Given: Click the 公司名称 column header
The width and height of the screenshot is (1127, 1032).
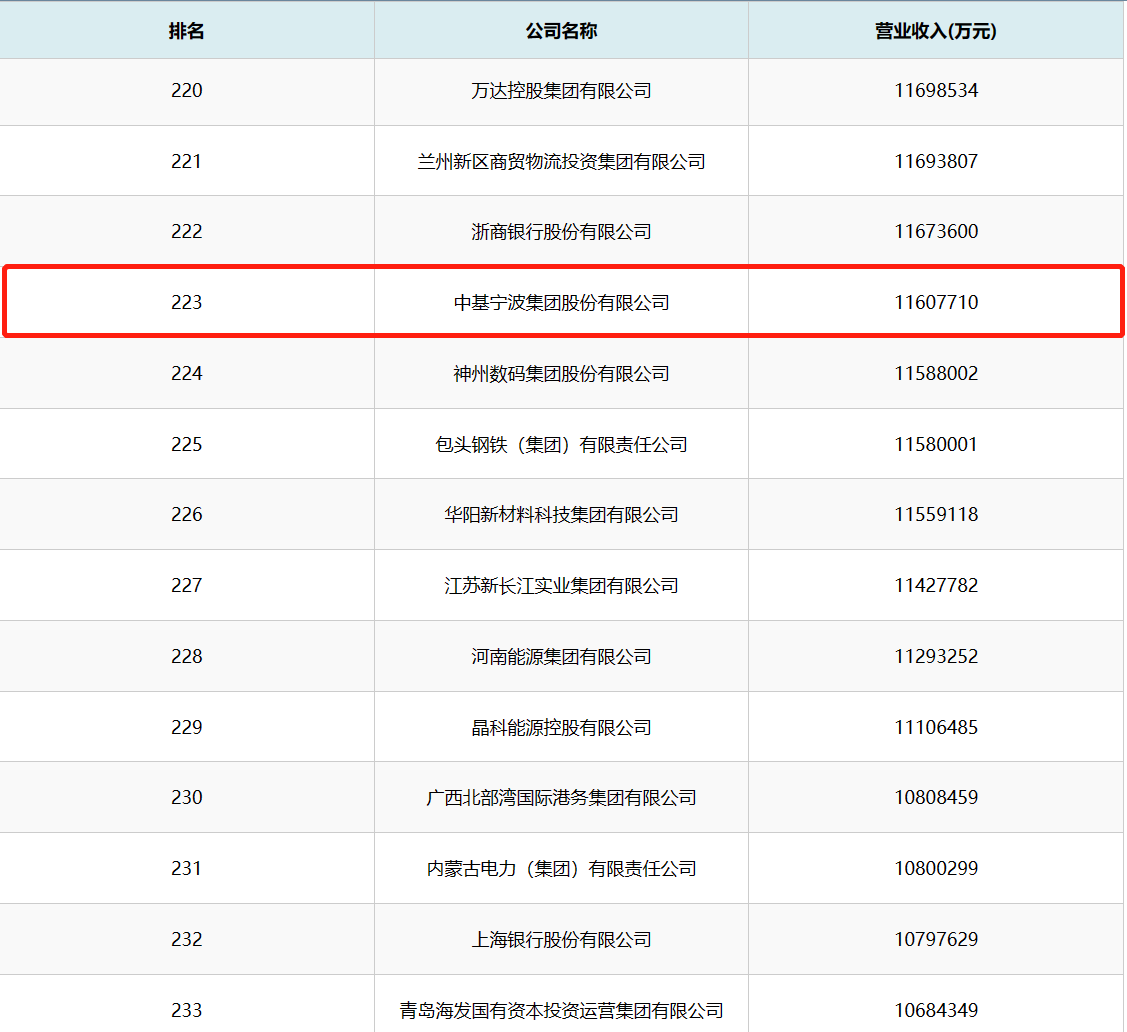Looking at the screenshot, I should [x=561, y=31].
